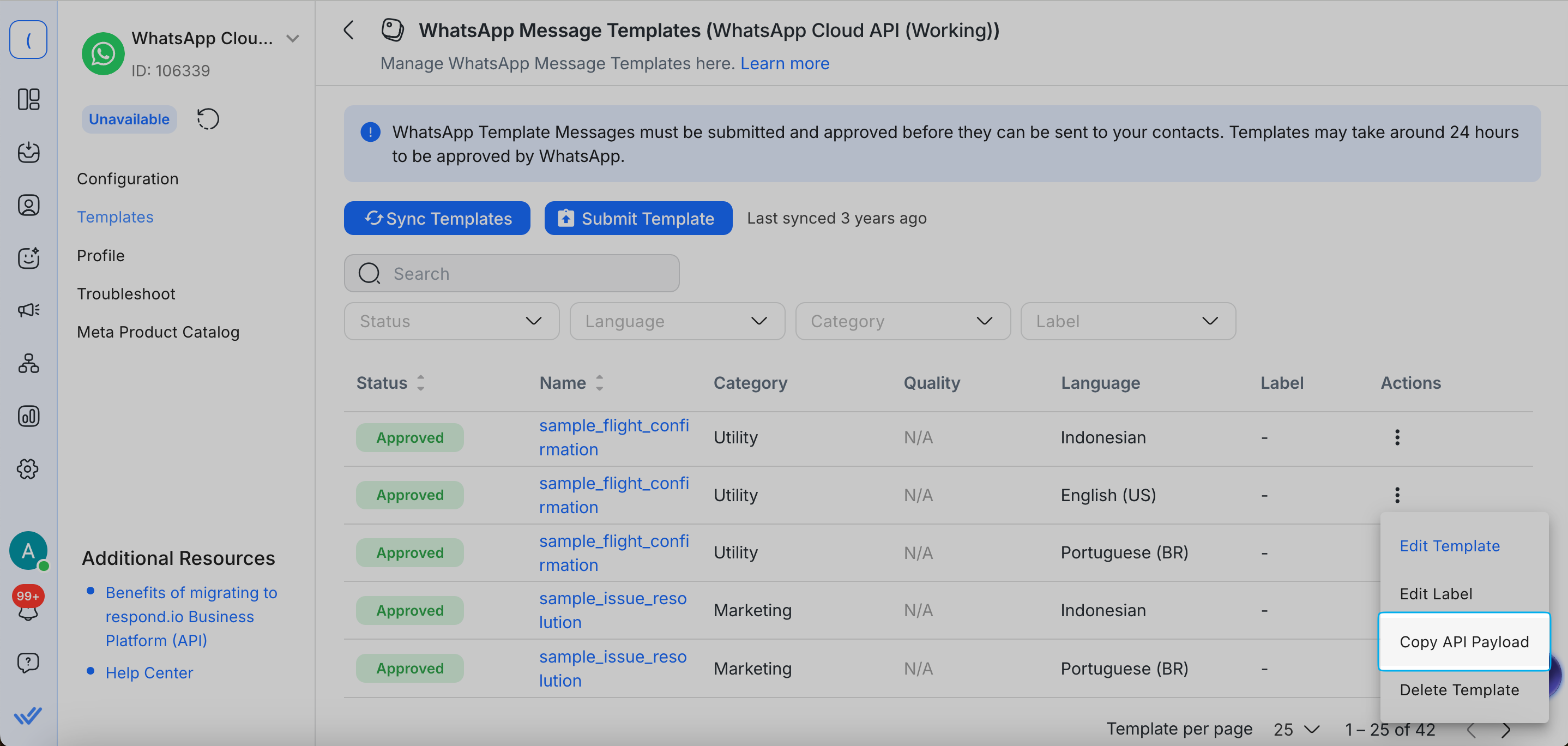Screen dimensions: 1568x746
Task: Expand the Language filter dropdown
Action: (x=677, y=321)
